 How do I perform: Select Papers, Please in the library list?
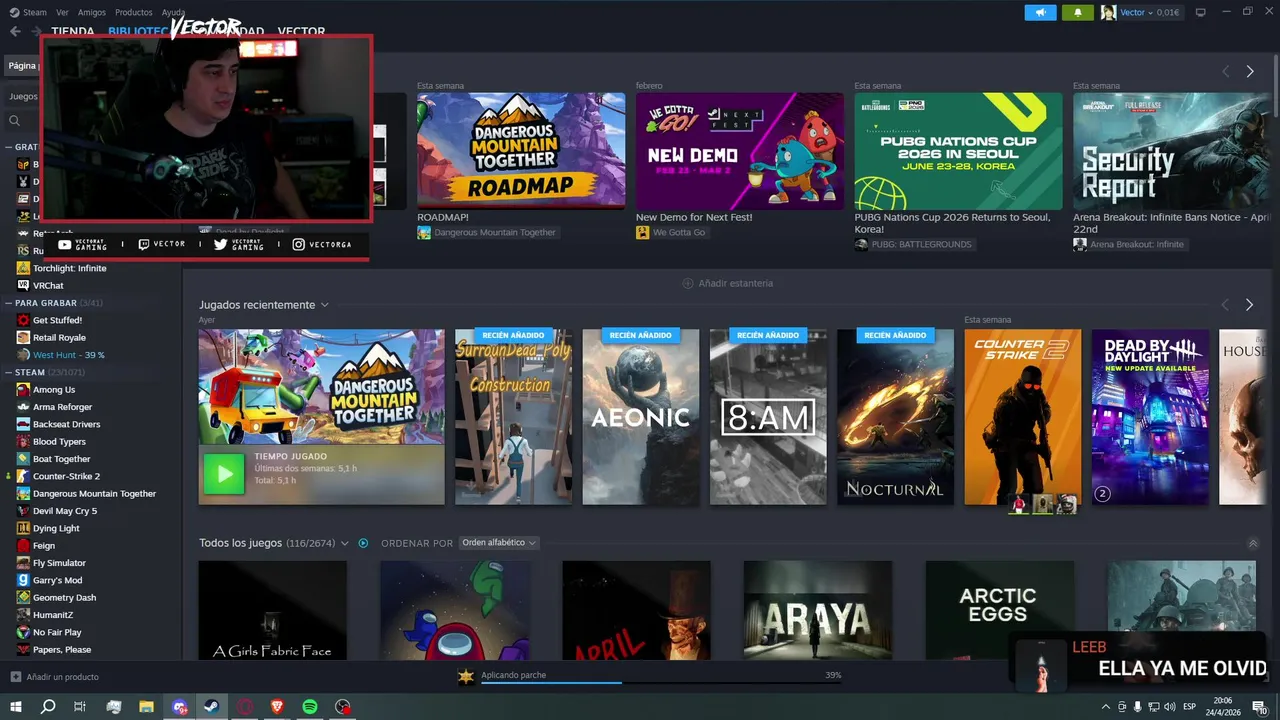(x=61, y=649)
